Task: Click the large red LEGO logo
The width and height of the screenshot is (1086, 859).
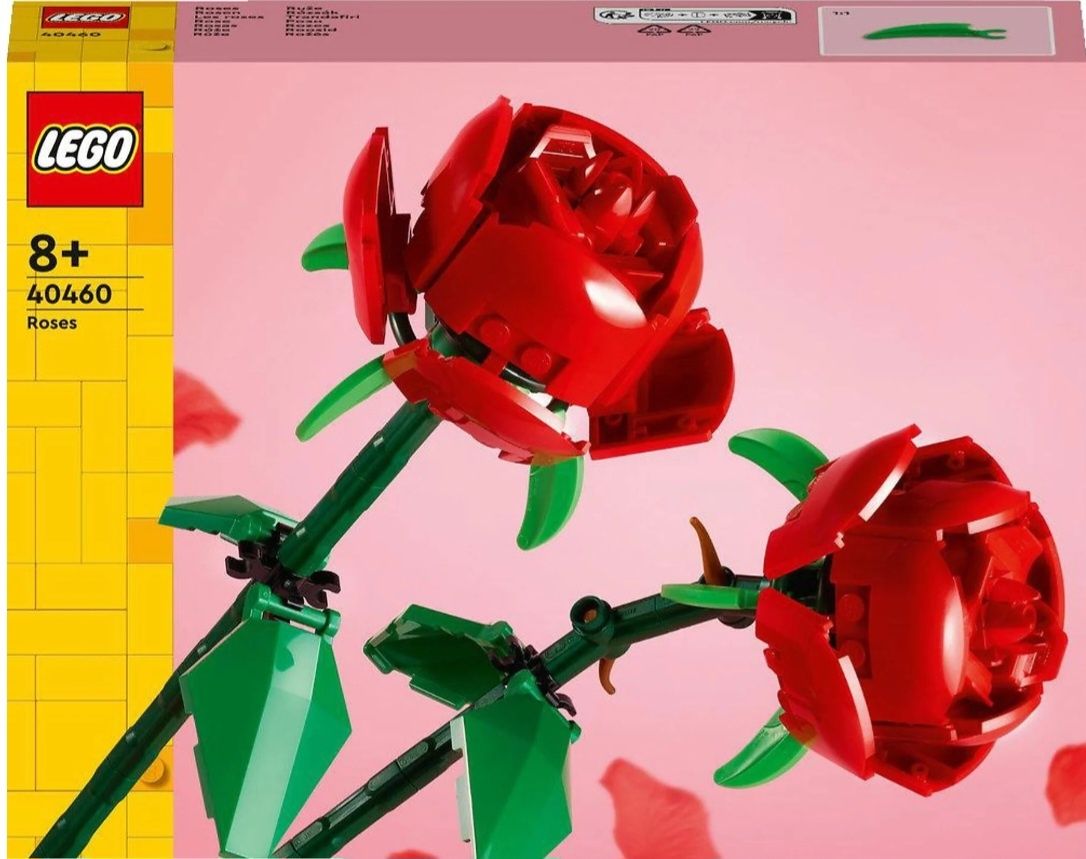Action: point(84,149)
